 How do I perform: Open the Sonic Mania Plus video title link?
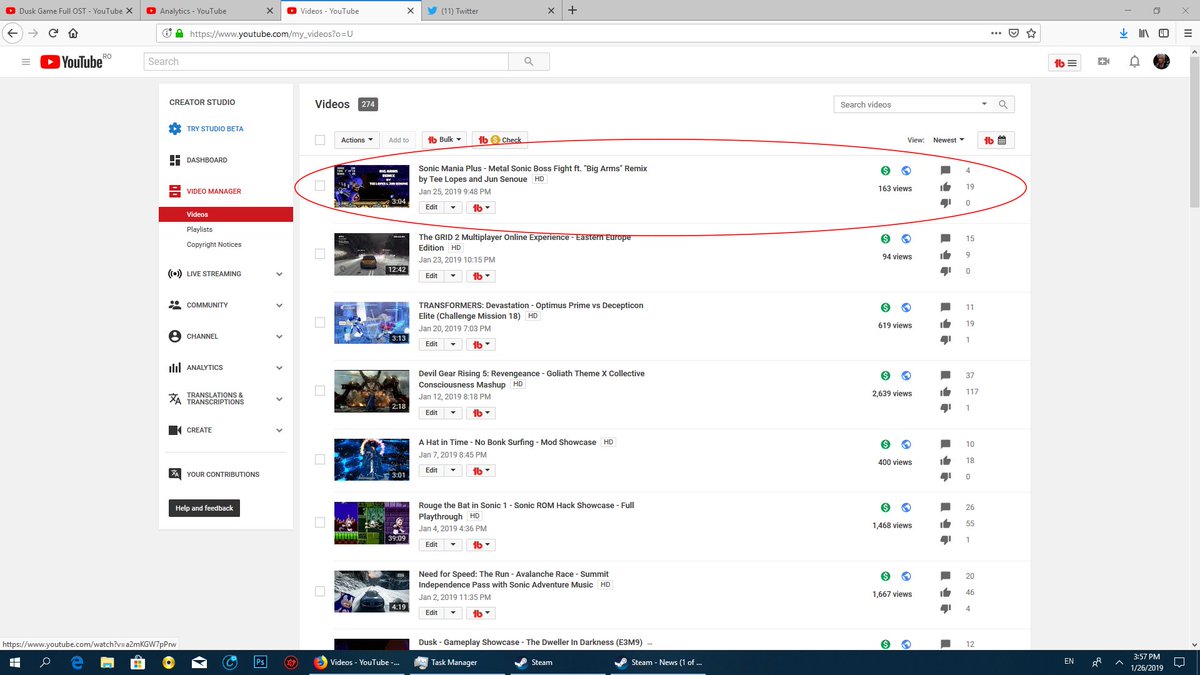tap(533, 174)
